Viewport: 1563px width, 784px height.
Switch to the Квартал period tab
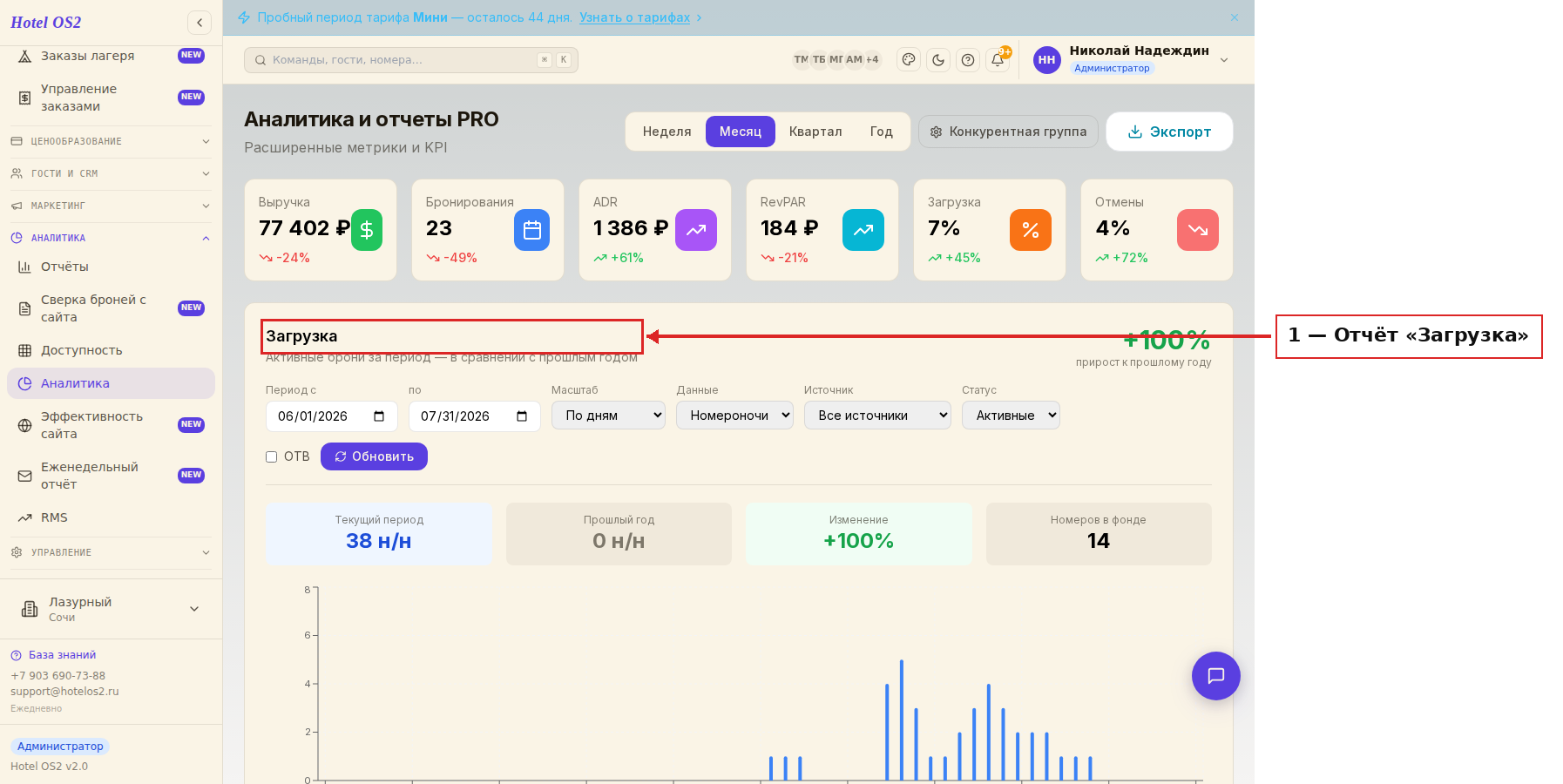point(815,132)
